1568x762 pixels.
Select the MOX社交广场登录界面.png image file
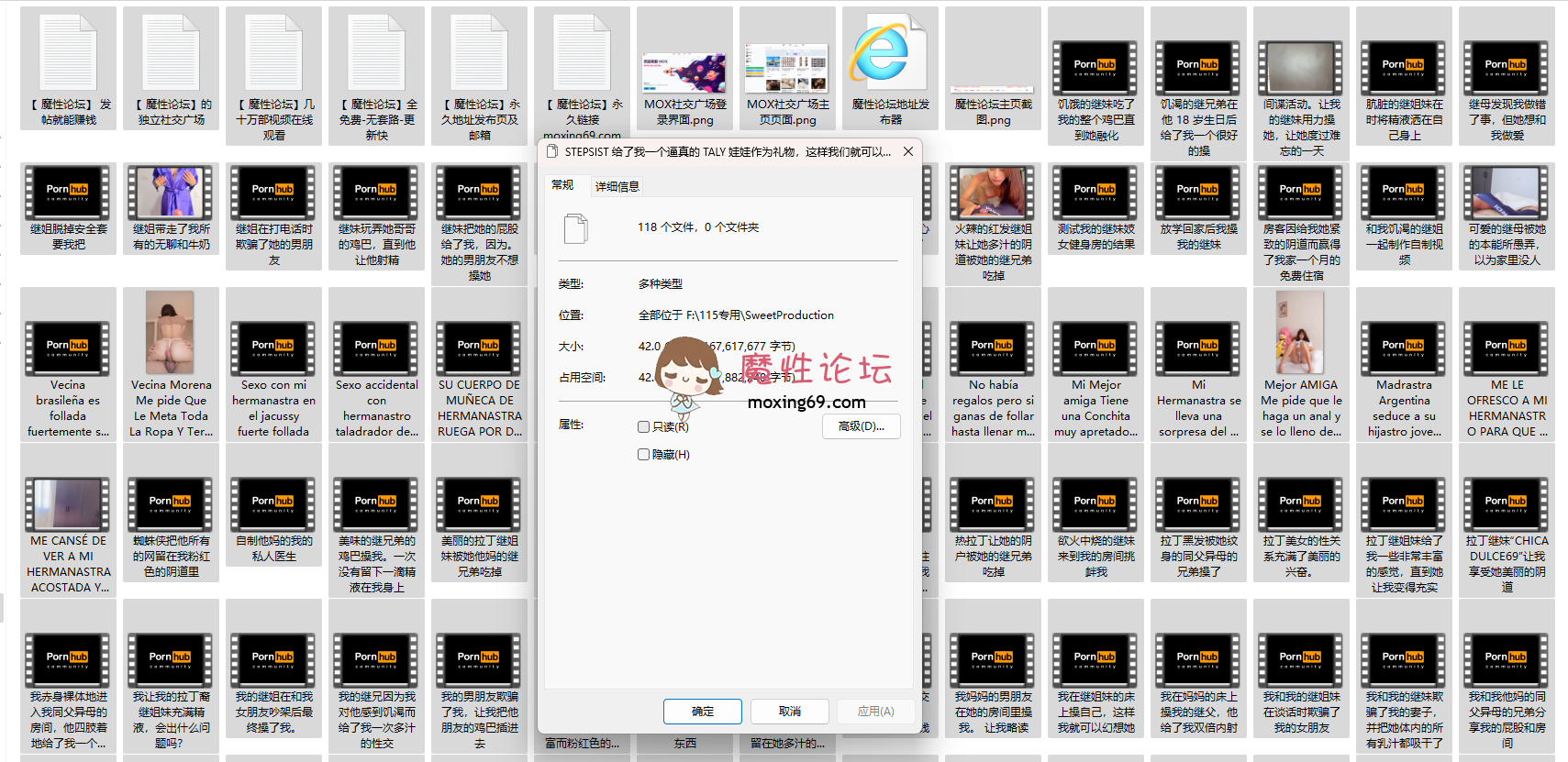[x=684, y=72]
